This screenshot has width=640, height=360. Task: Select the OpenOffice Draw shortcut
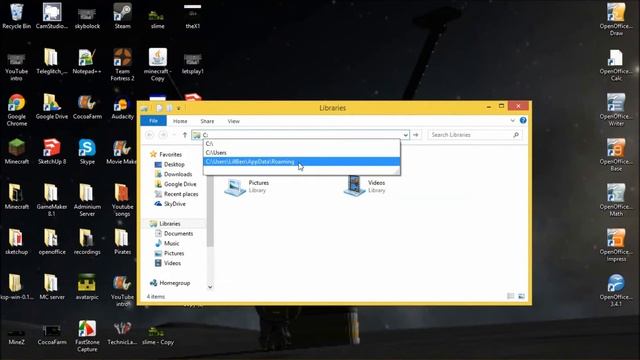(x=616, y=19)
